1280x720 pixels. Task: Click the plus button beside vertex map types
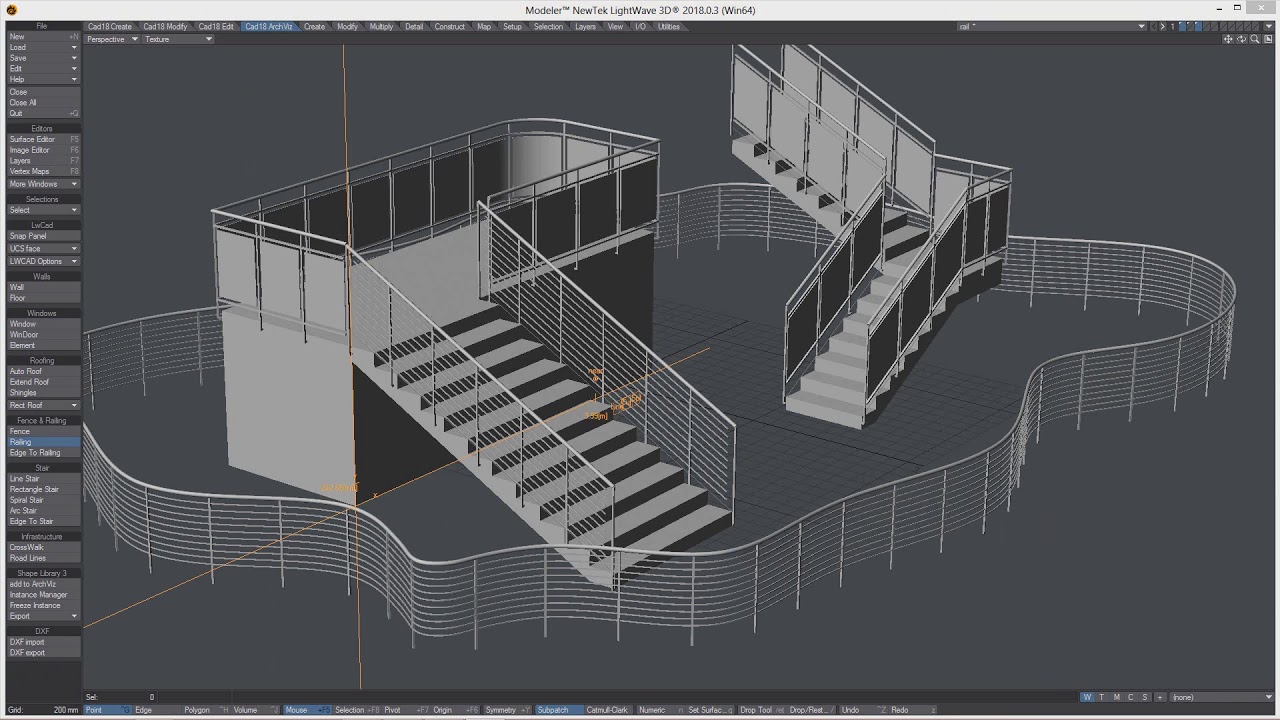pyautogui.click(x=1160, y=697)
